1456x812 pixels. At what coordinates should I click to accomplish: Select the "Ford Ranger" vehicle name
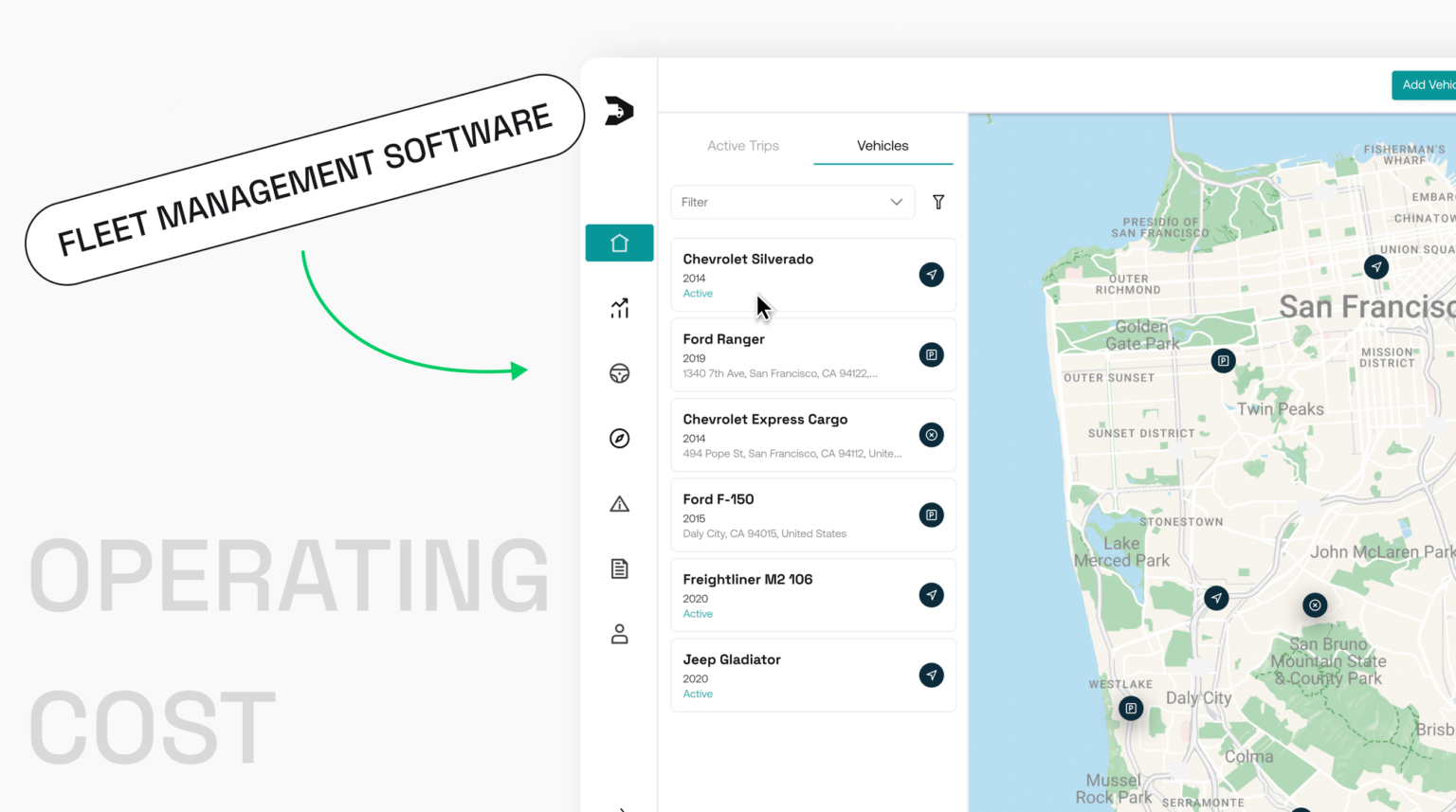723,339
